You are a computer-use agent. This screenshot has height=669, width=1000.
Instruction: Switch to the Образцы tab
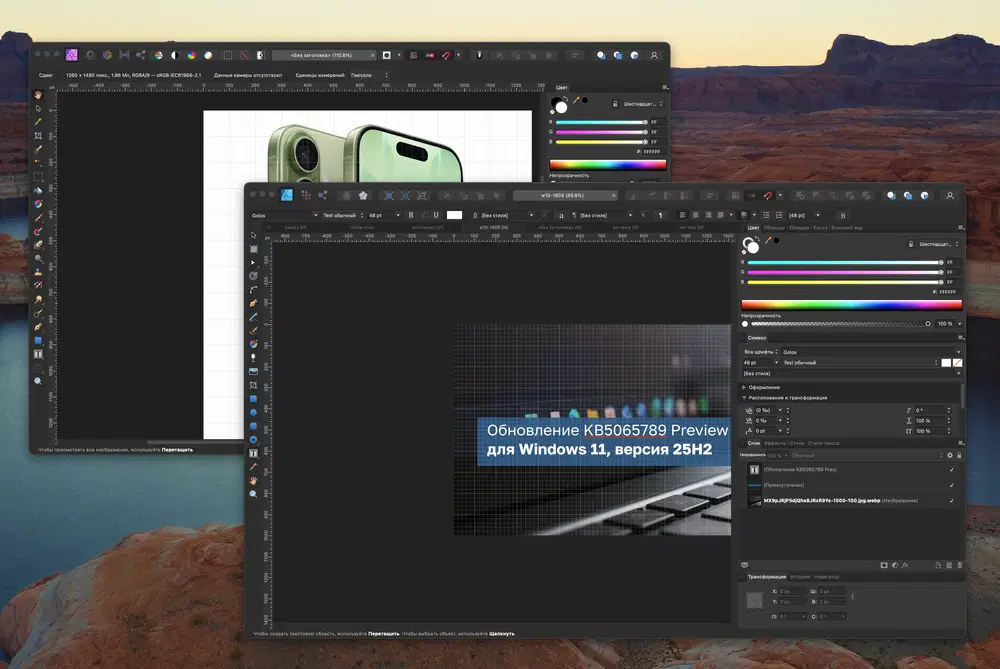[x=774, y=228]
